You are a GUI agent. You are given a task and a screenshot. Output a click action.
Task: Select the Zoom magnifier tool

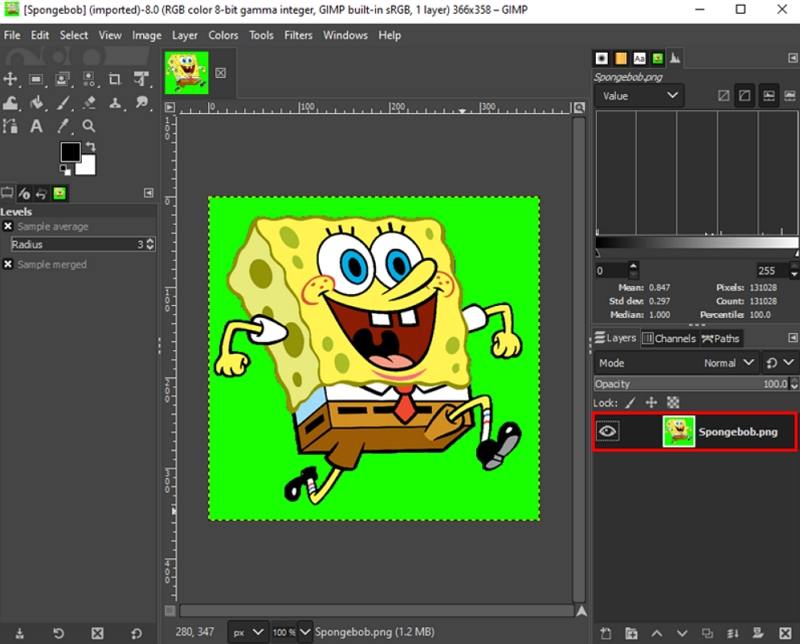pyautogui.click(x=89, y=126)
